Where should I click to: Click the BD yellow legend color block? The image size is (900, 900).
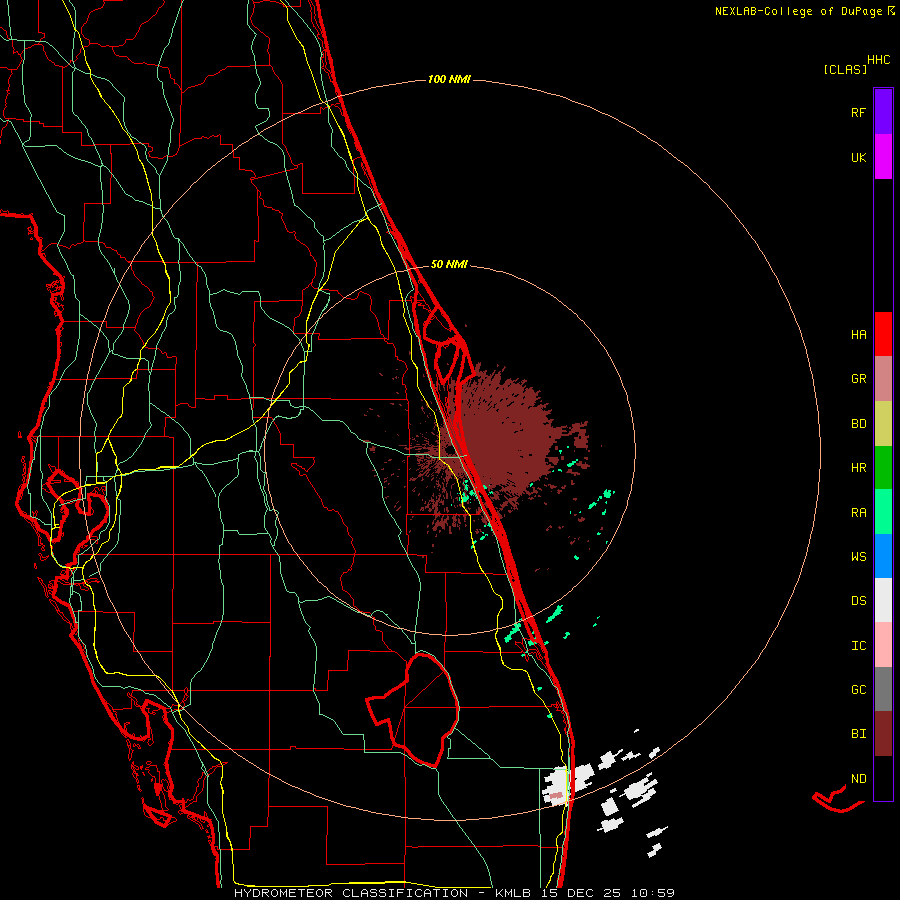[x=883, y=424]
